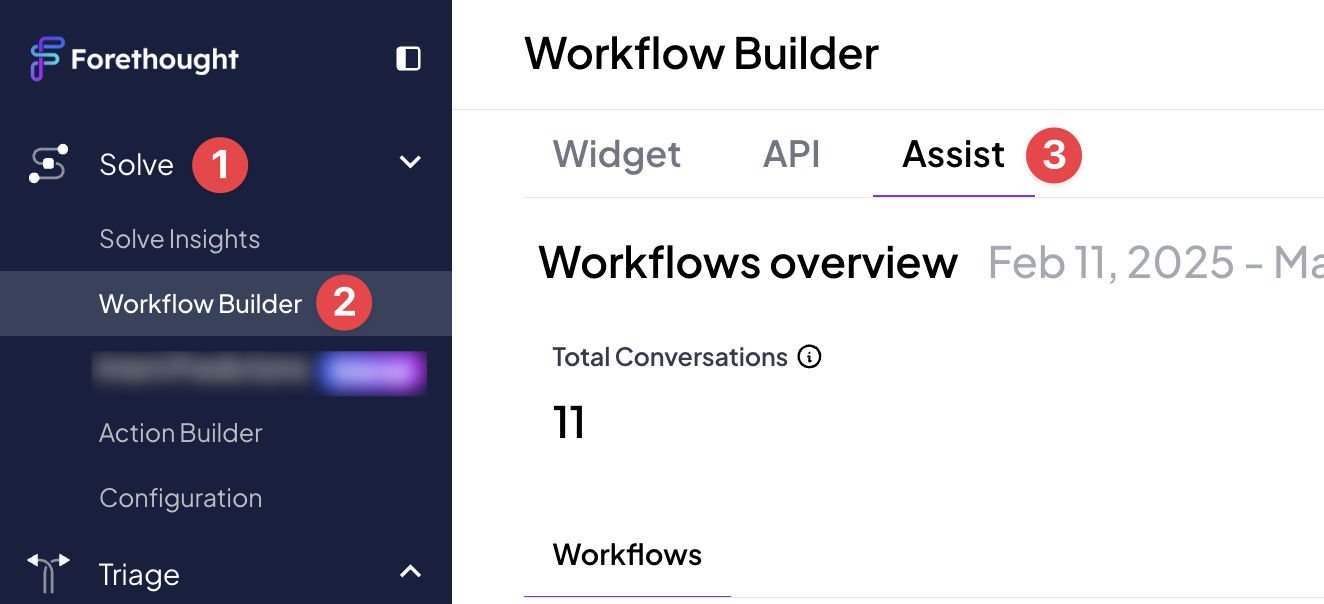Open Action Builder in sidebar
Screen dimensions: 1324x604
(181, 433)
